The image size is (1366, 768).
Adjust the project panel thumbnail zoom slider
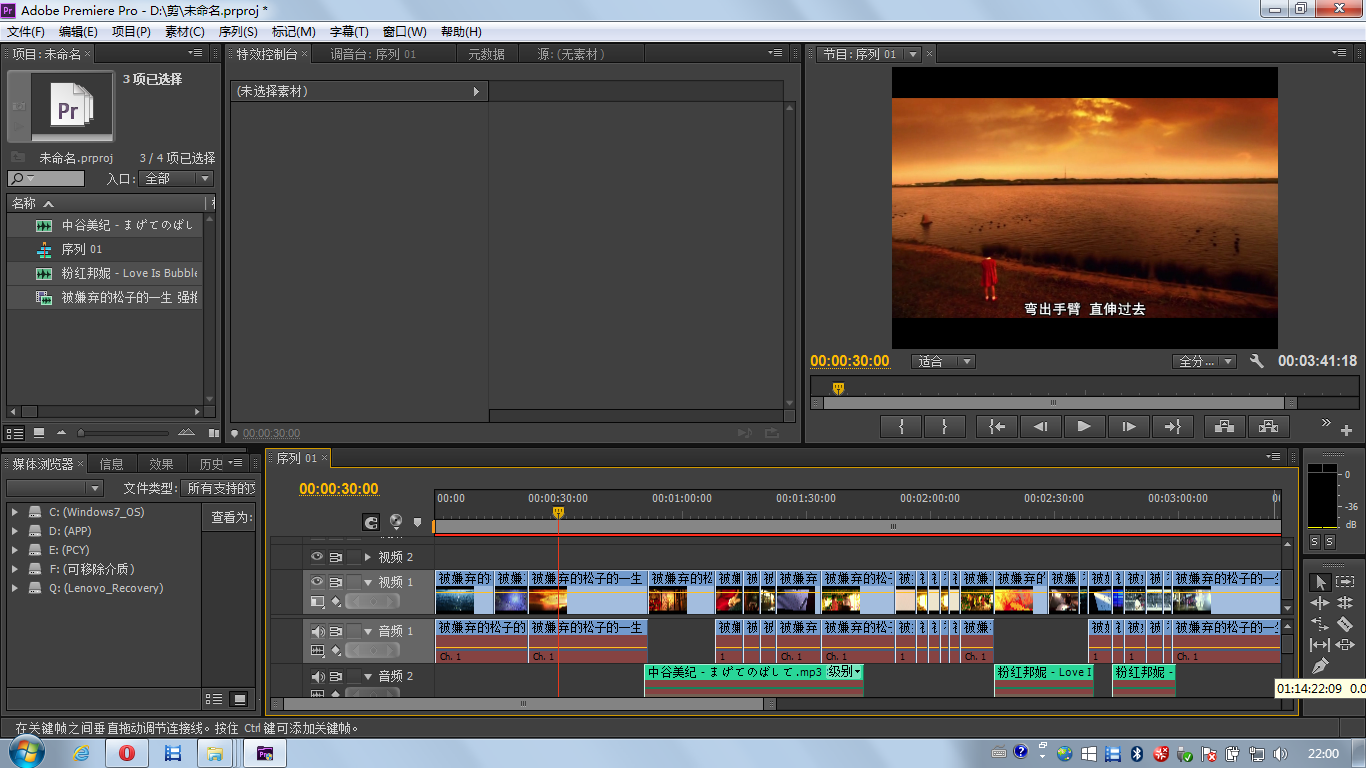pyautogui.click(x=81, y=433)
